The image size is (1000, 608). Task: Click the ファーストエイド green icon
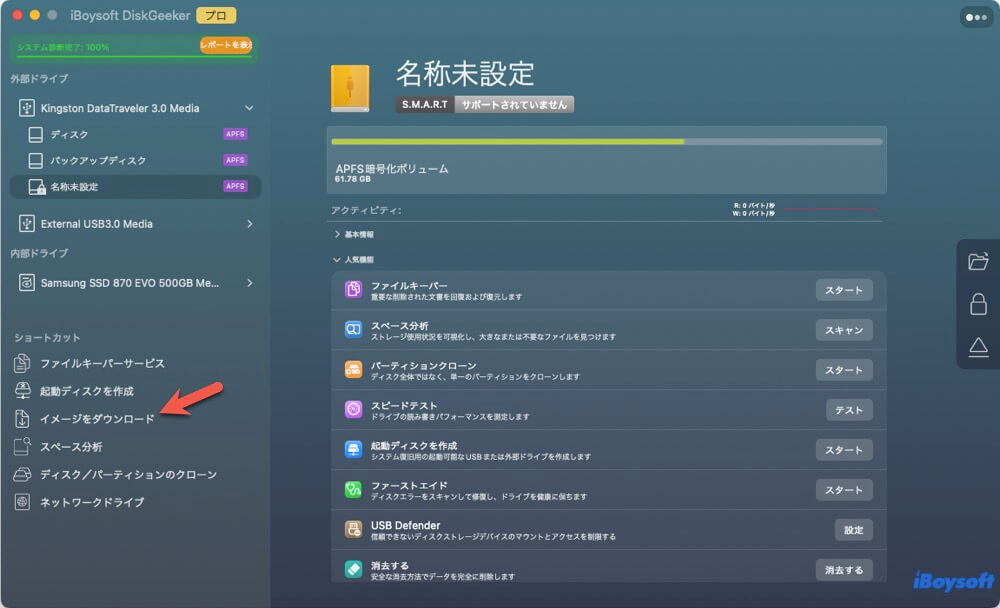pos(353,490)
